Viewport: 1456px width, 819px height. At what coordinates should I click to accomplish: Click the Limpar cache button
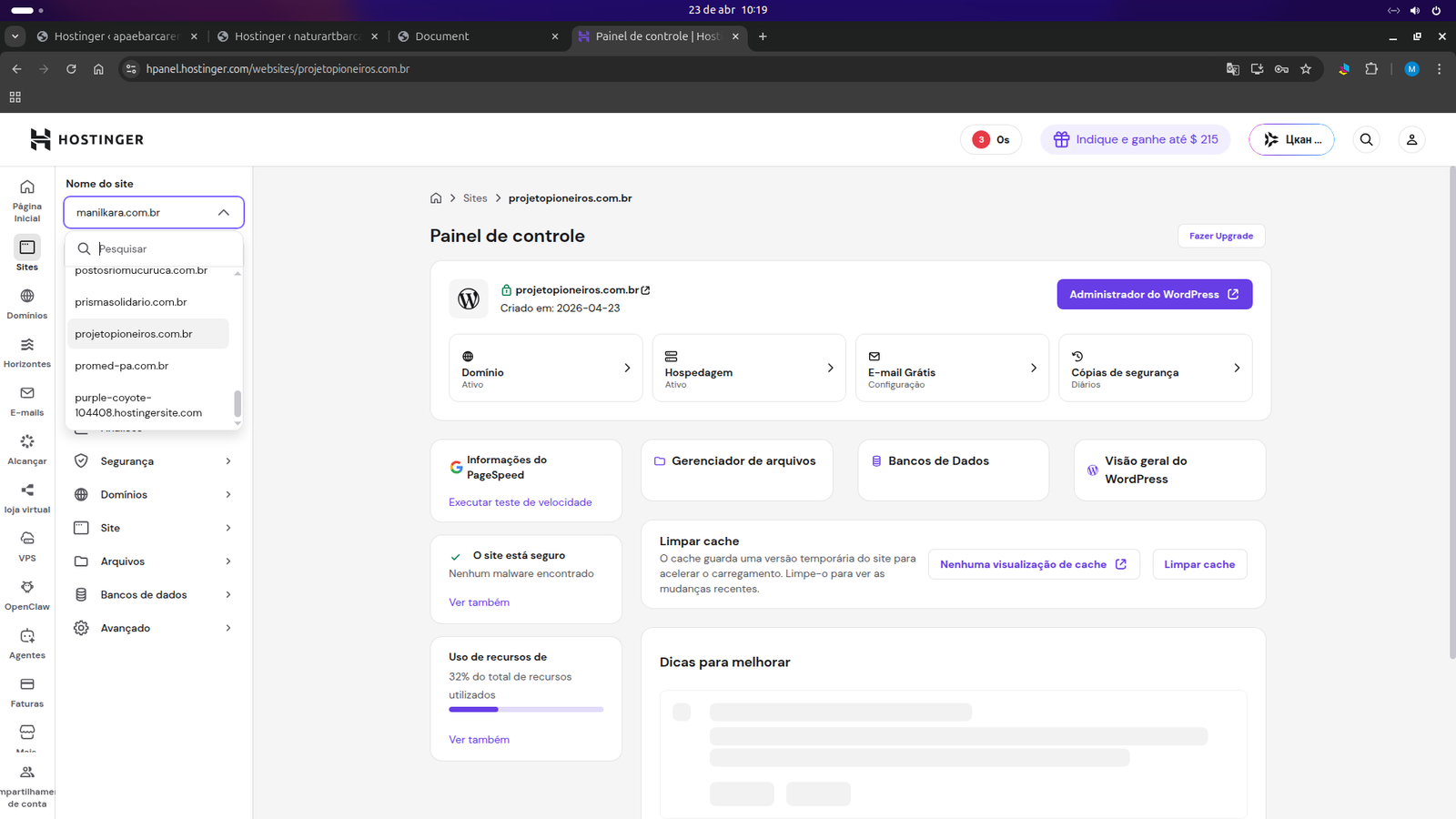click(x=1199, y=564)
